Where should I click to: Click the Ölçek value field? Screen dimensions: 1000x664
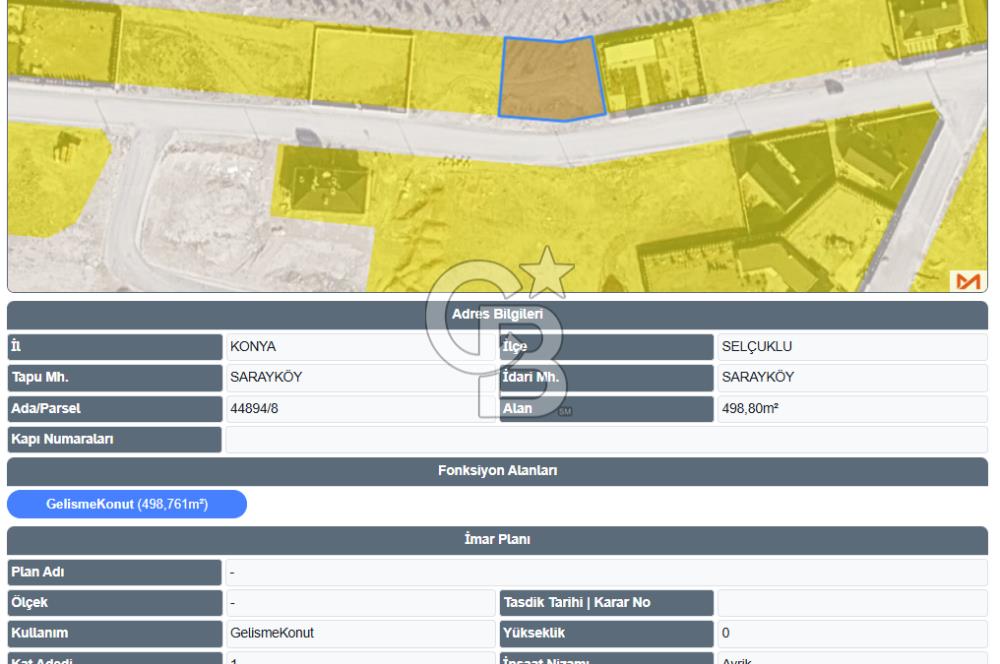tap(360, 603)
